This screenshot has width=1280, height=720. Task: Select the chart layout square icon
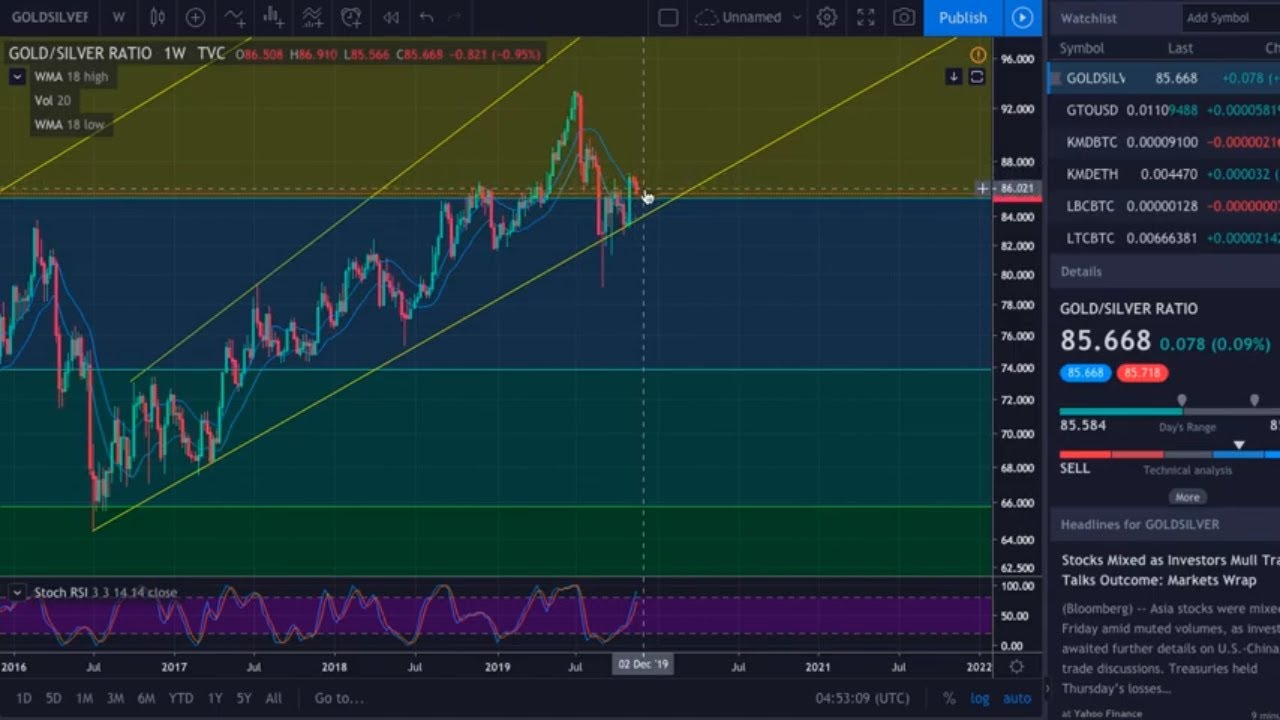(x=668, y=17)
